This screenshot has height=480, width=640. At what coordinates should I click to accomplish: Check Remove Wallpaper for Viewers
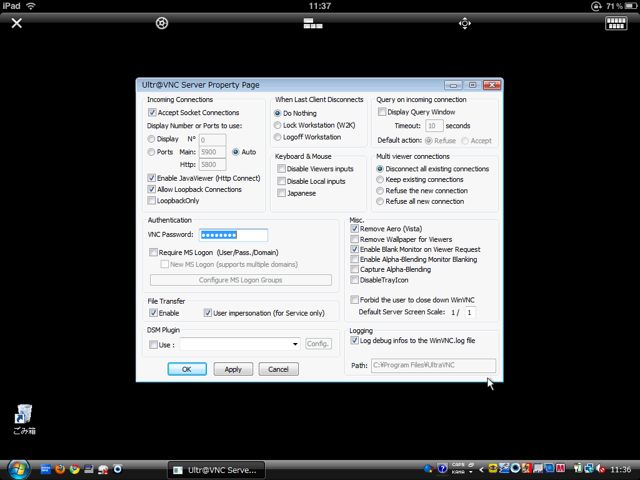pyautogui.click(x=354, y=239)
